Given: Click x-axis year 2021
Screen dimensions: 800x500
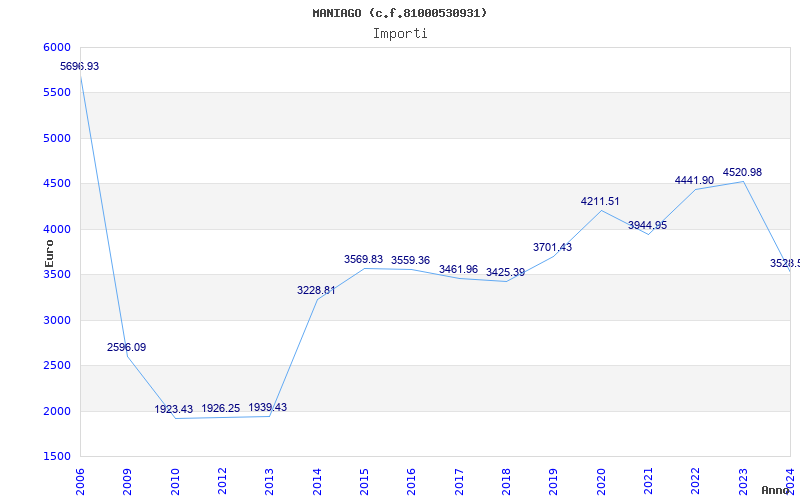Looking at the screenshot, I should point(648,482).
